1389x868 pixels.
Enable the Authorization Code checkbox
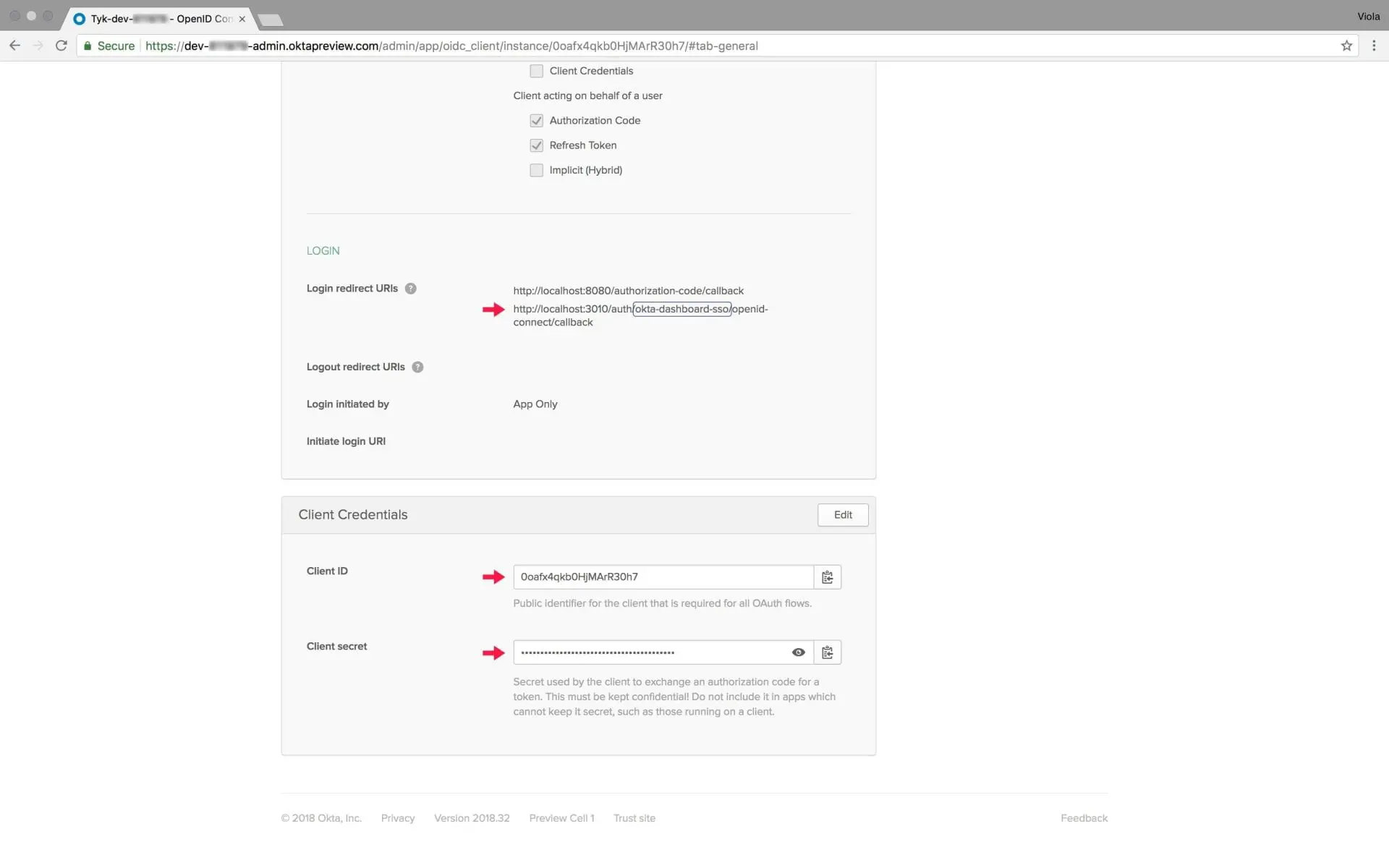[x=535, y=120]
